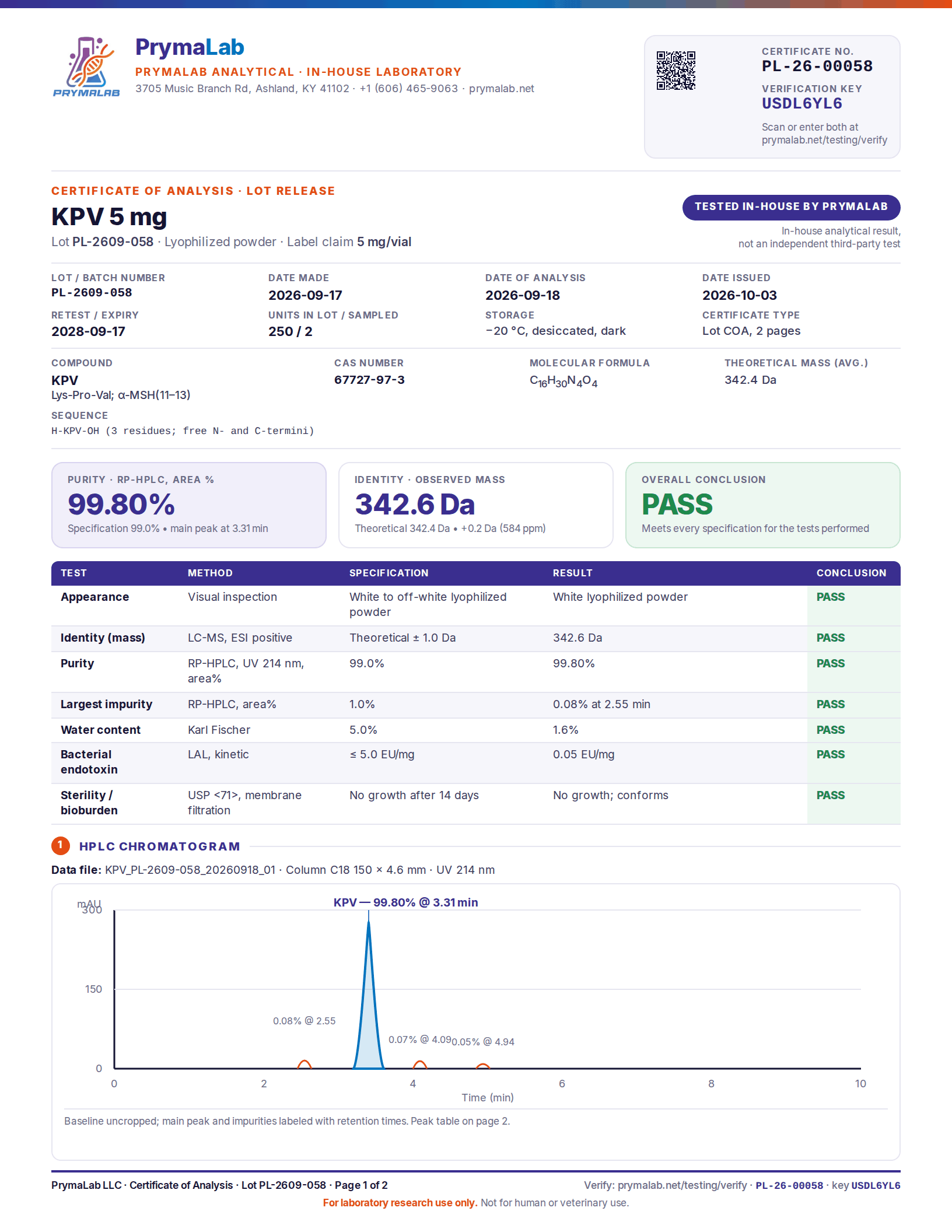
Task: Click prymalab.net website in header address
Action: [501, 89]
